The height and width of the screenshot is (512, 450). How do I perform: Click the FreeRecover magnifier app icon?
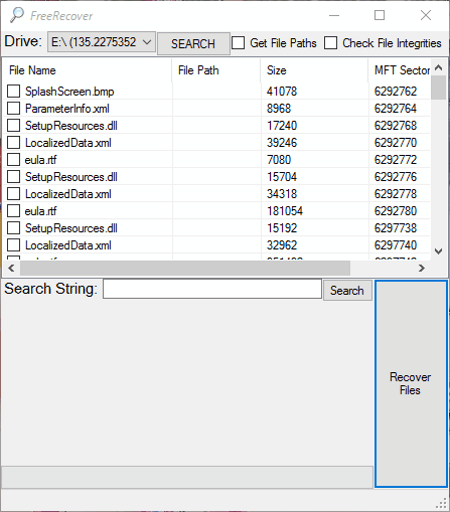click(x=17, y=15)
